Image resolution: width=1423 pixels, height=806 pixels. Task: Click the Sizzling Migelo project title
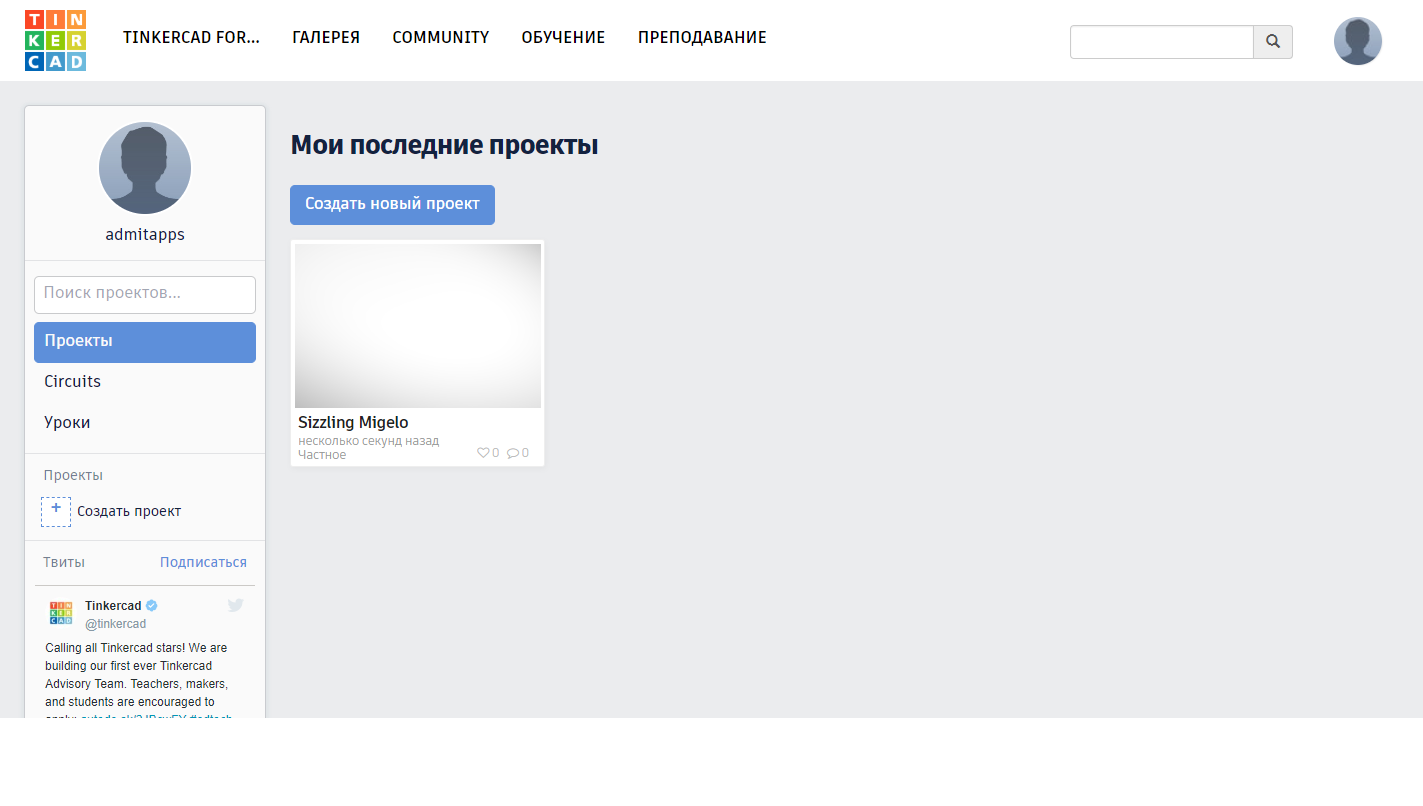click(x=353, y=423)
